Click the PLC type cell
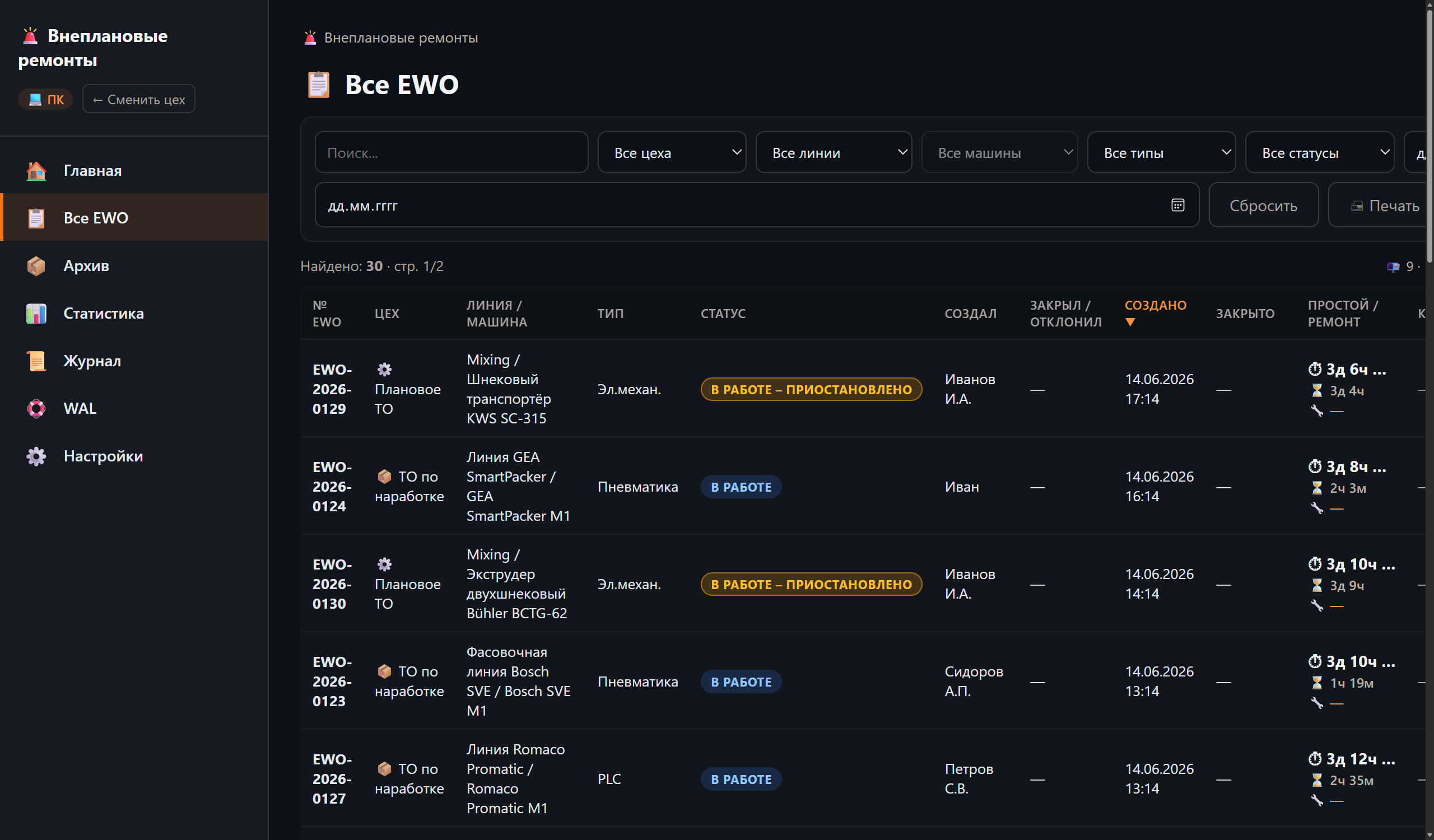This screenshot has height=840, width=1434. [609, 779]
